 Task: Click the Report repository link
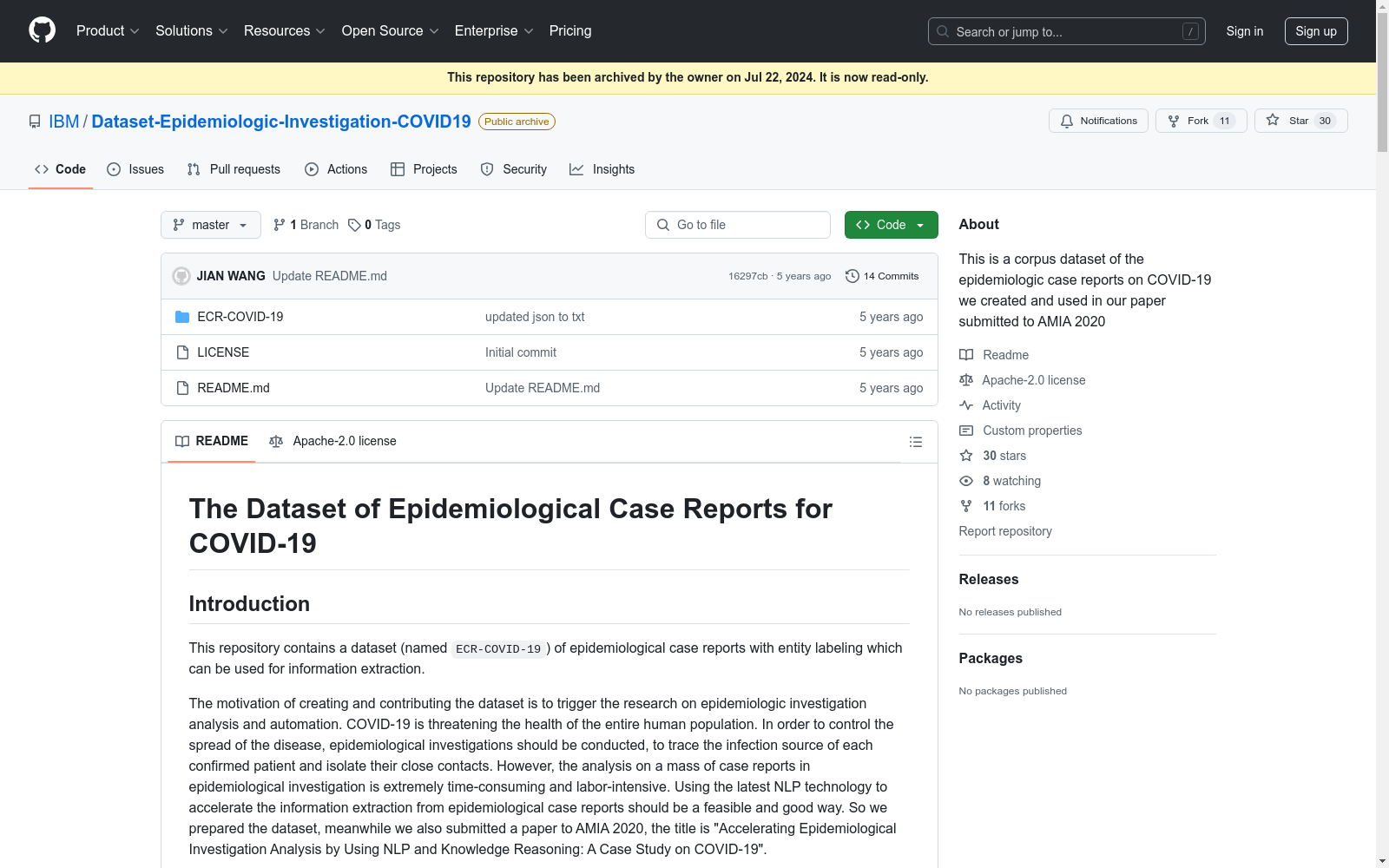click(x=1005, y=531)
